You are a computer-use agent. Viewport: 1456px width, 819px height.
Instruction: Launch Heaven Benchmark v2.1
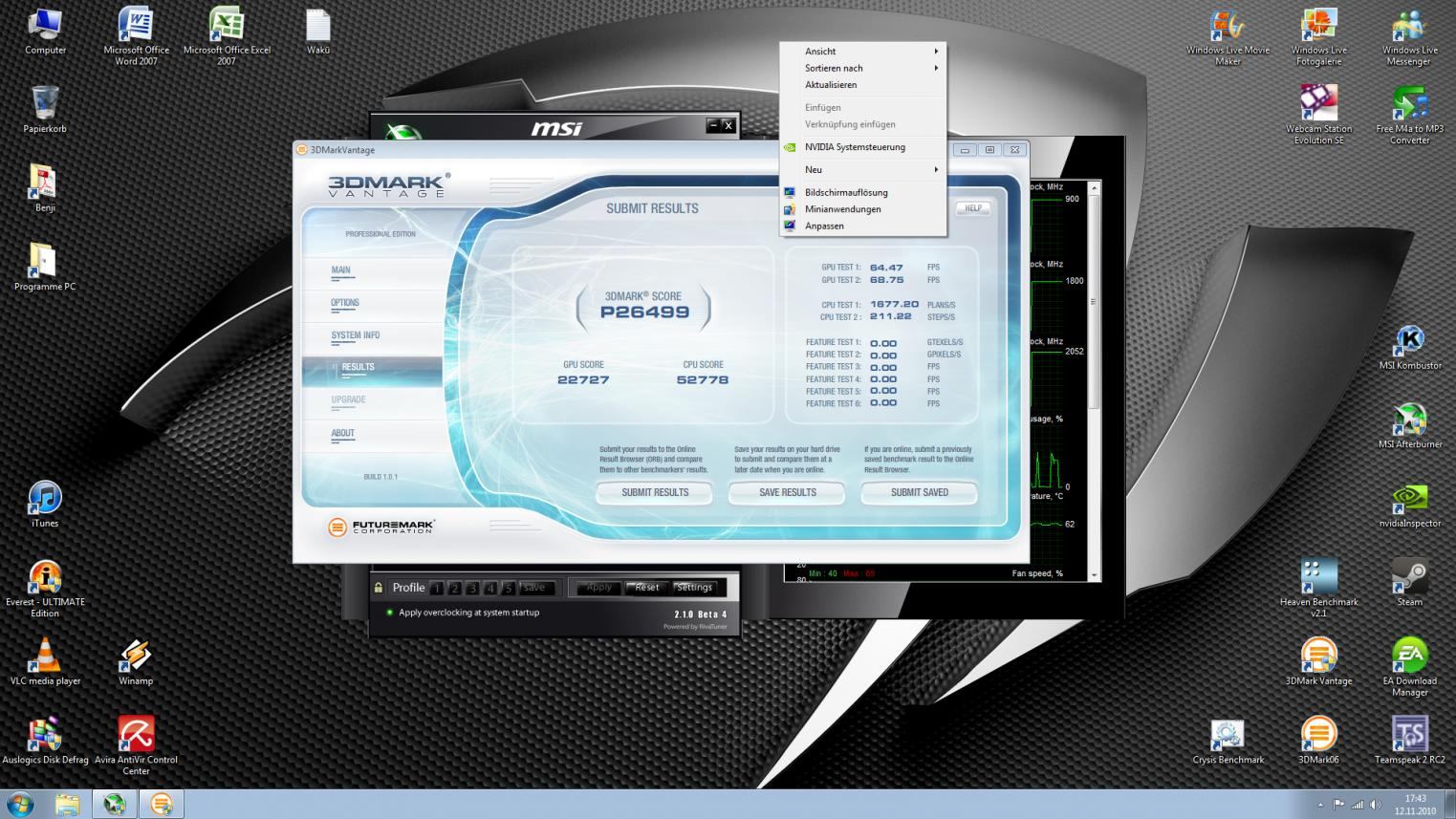[x=1318, y=589]
